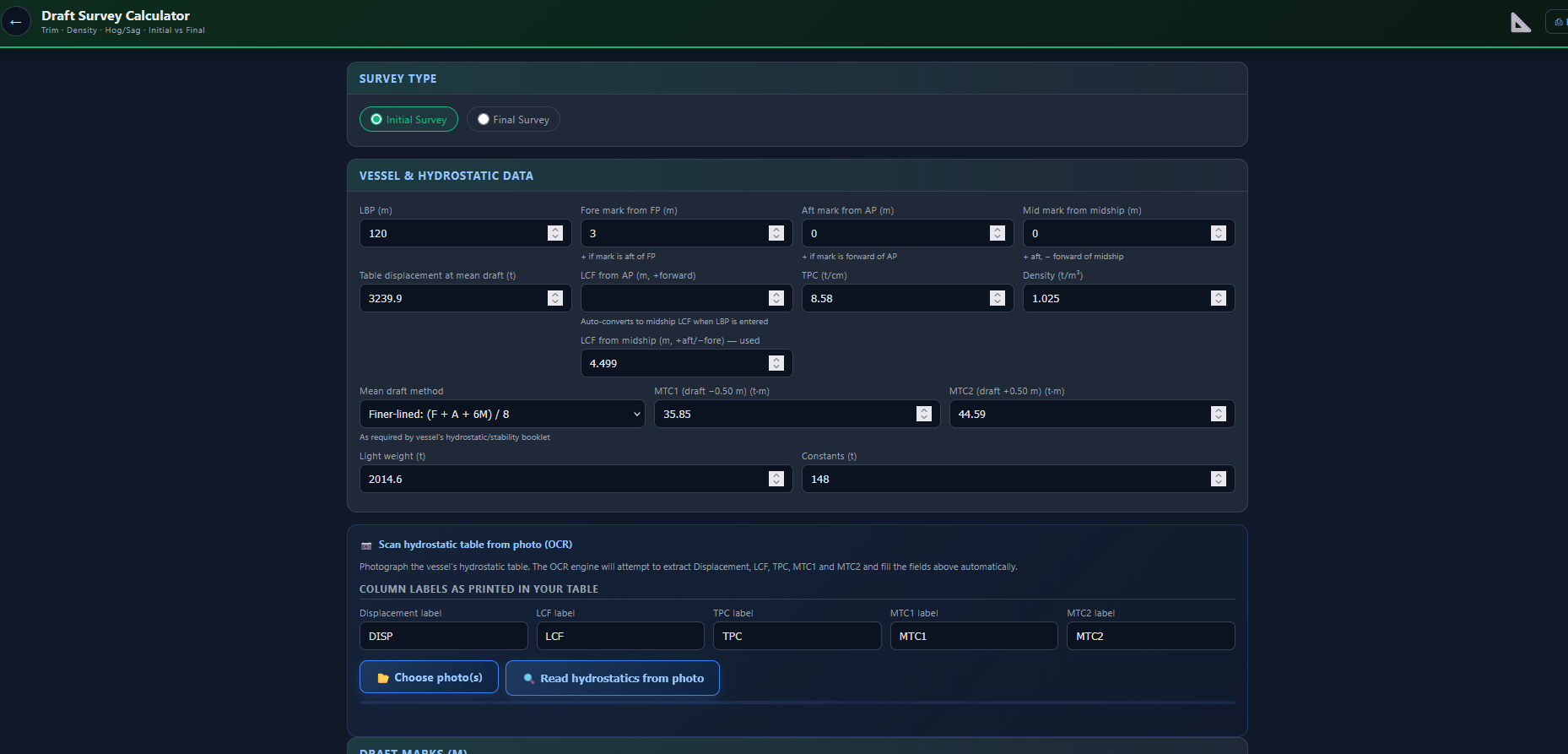Click the Fore mark from FP field
The height and width of the screenshot is (754, 1568).
(686, 233)
